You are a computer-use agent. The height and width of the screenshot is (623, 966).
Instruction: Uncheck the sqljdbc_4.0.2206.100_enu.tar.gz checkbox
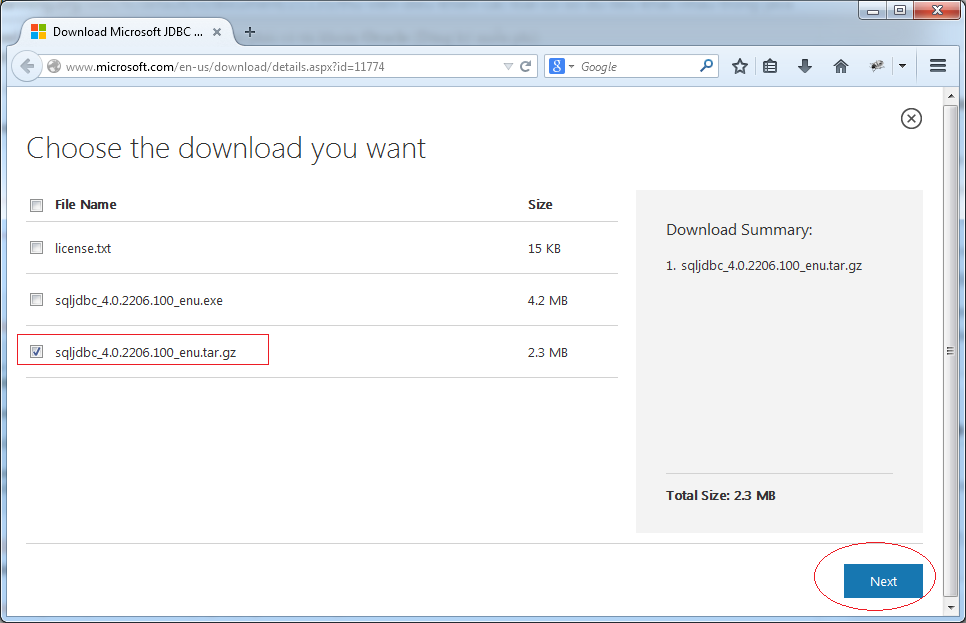point(36,352)
